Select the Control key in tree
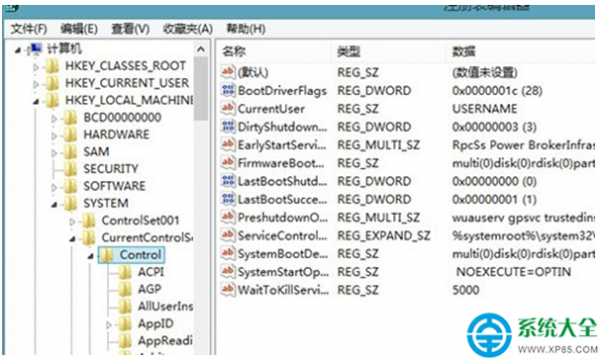This screenshot has height=360, width=600. (x=140, y=255)
